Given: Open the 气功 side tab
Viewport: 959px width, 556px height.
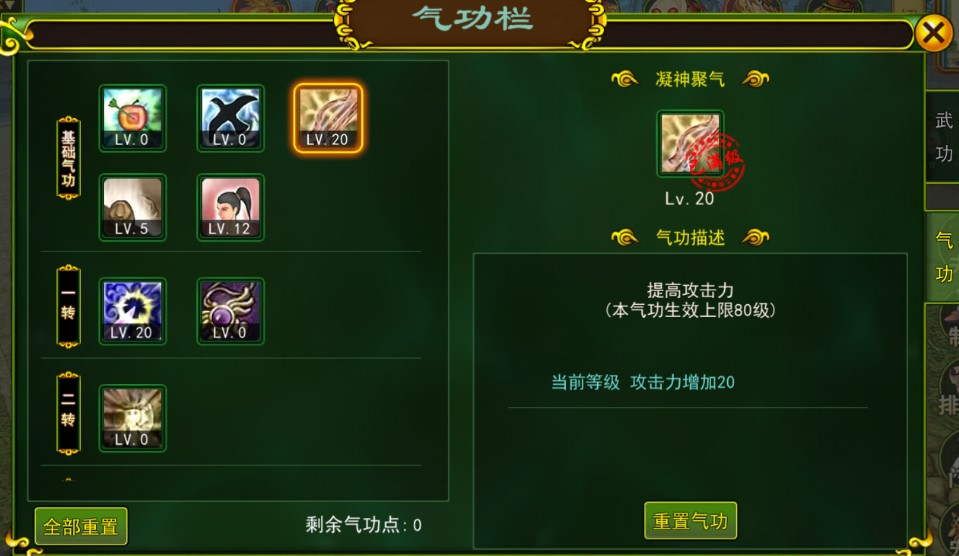Looking at the screenshot, I should (942, 256).
